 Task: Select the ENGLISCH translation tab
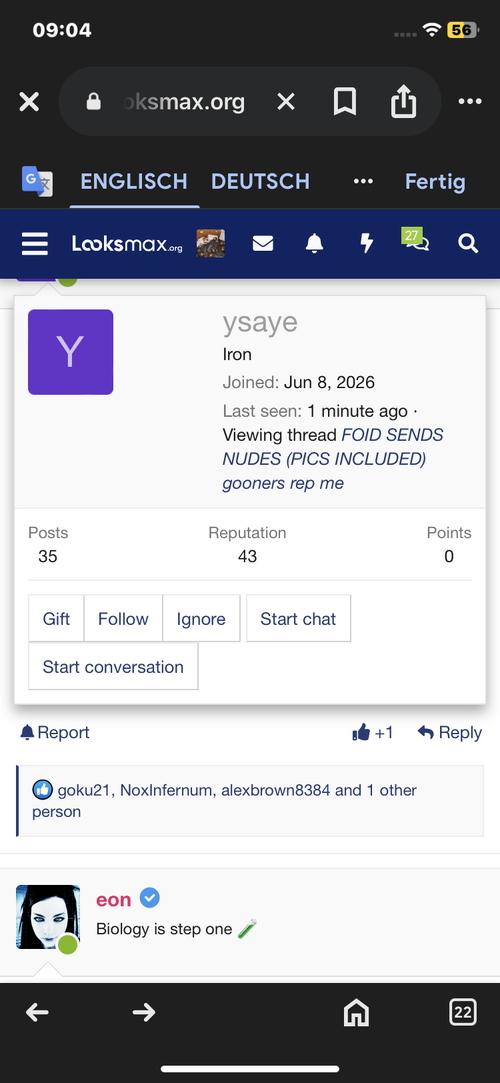(x=134, y=182)
